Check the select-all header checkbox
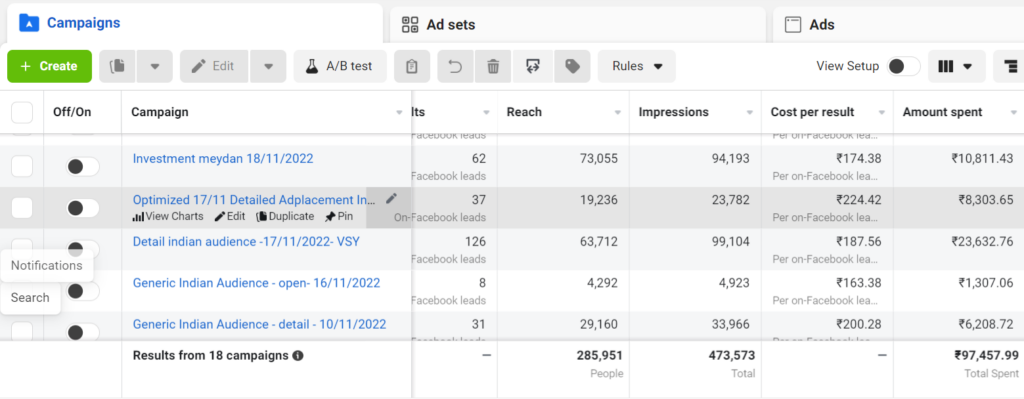Screen dimensions: 1024x399 point(22,112)
